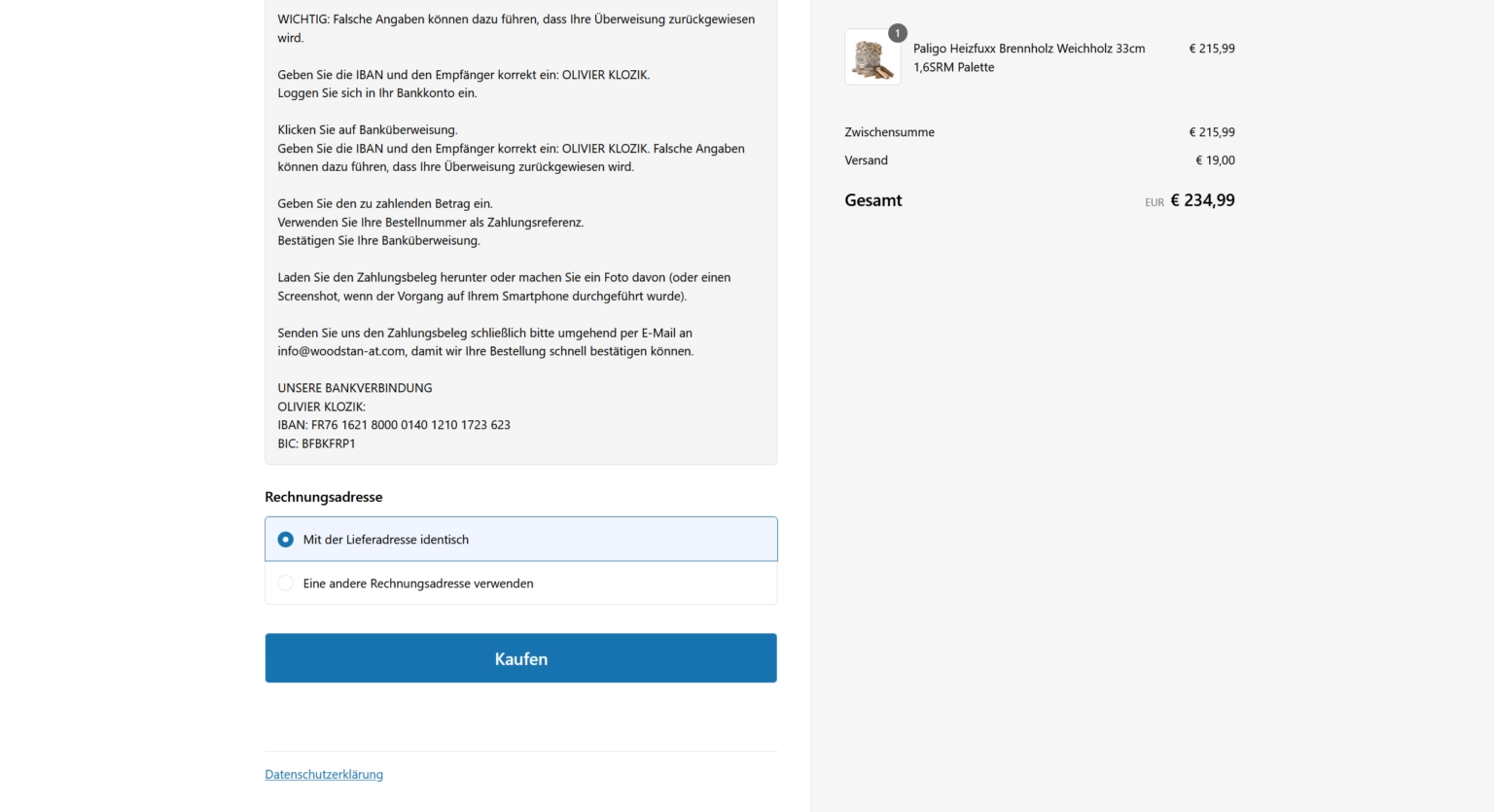
Task: Click the UNSERE BANKVERBINDUNG heading
Action: pos(355,388)
